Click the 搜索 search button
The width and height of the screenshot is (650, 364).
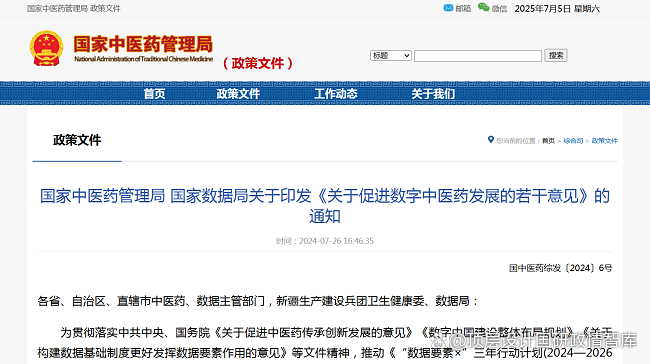click(556, 56)
